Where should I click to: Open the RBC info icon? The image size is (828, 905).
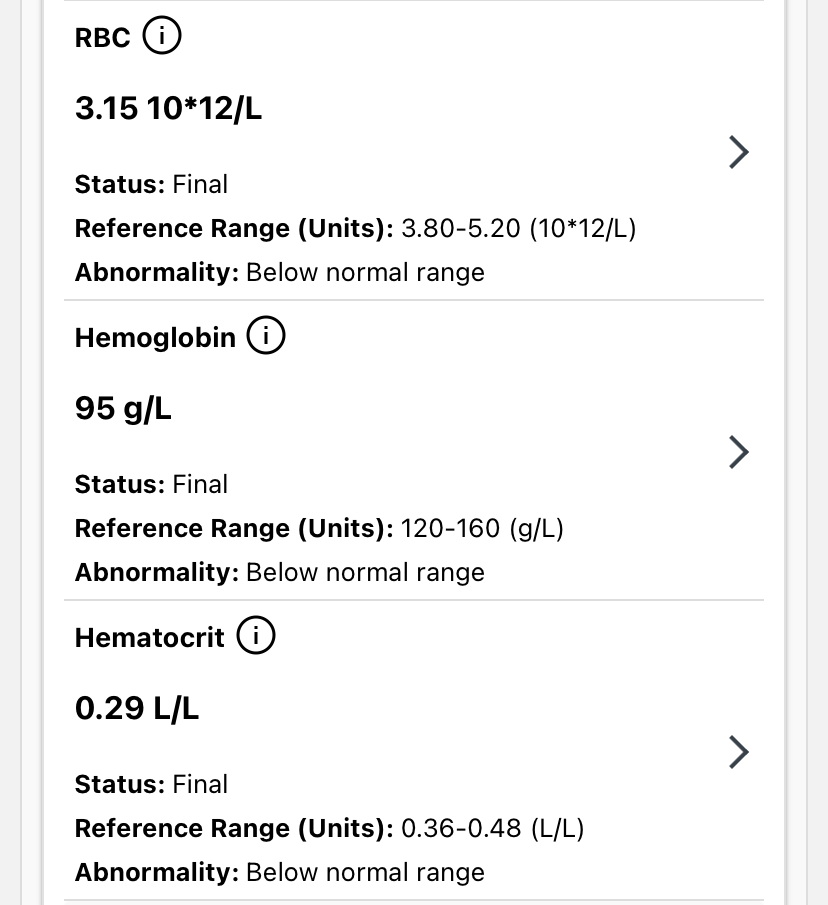click(162, 37)
